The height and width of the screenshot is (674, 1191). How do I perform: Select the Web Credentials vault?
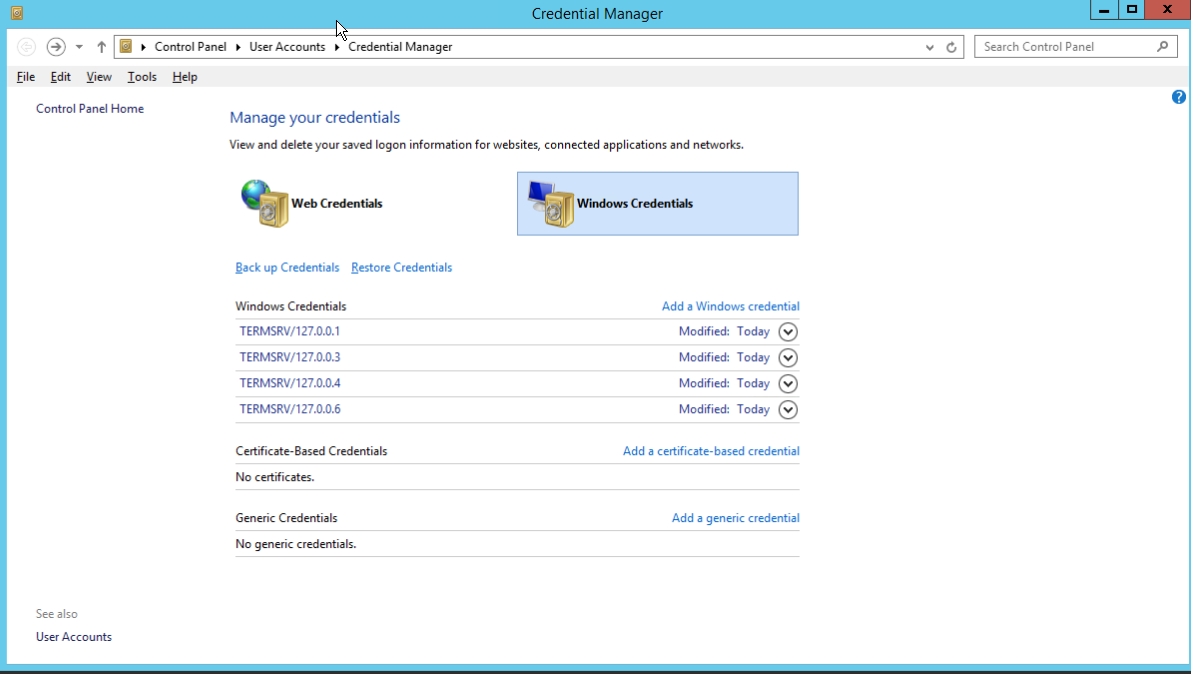click(374, 204)
